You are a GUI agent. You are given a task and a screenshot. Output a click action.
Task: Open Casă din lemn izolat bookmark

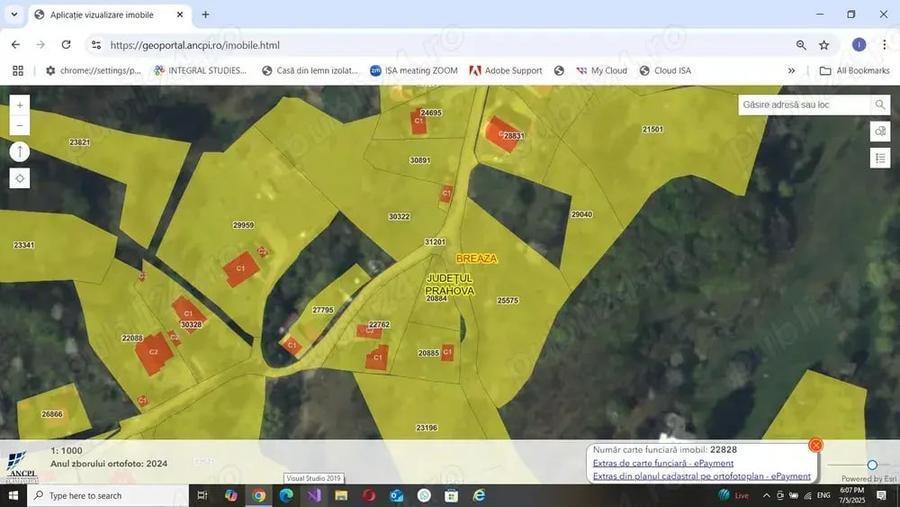pyautogui.click(x=309, y=71)
